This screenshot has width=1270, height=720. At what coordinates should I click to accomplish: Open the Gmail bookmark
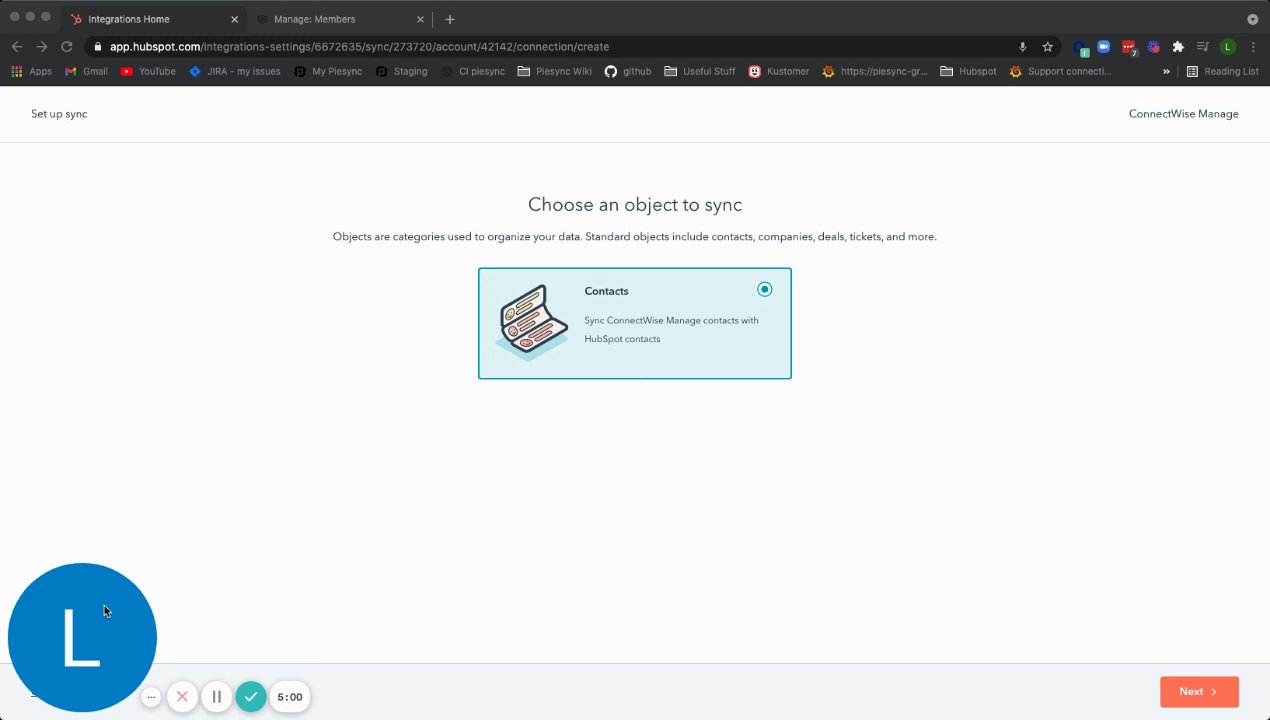[86, 72]
